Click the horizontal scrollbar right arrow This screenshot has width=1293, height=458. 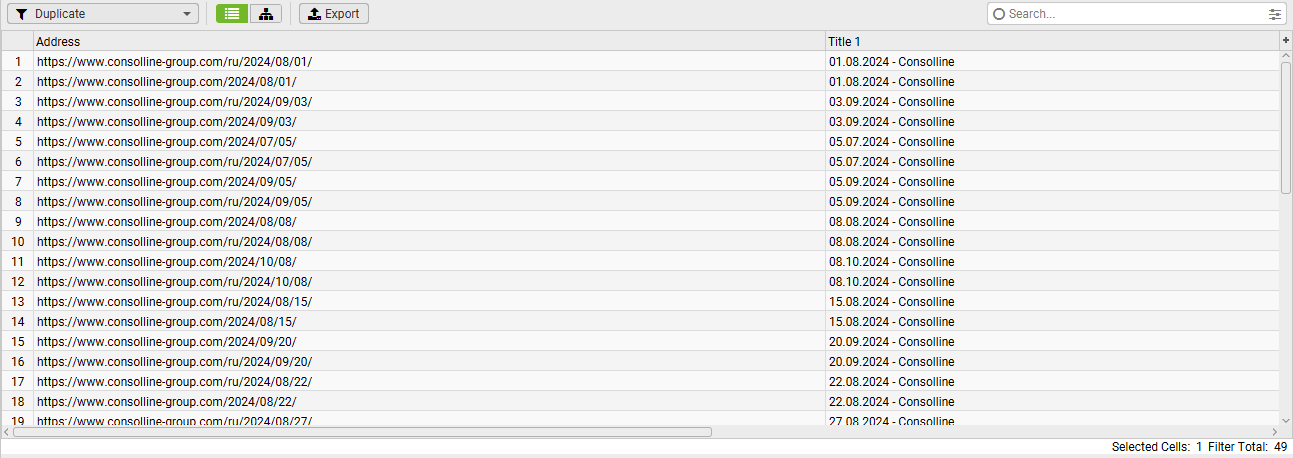point(1274,432)
